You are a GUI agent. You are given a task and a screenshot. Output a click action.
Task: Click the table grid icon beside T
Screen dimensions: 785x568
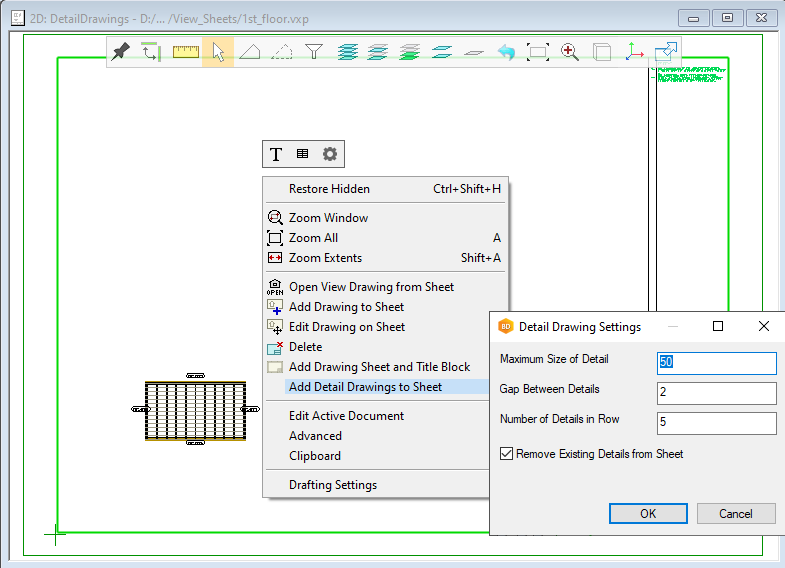[302, 154]
